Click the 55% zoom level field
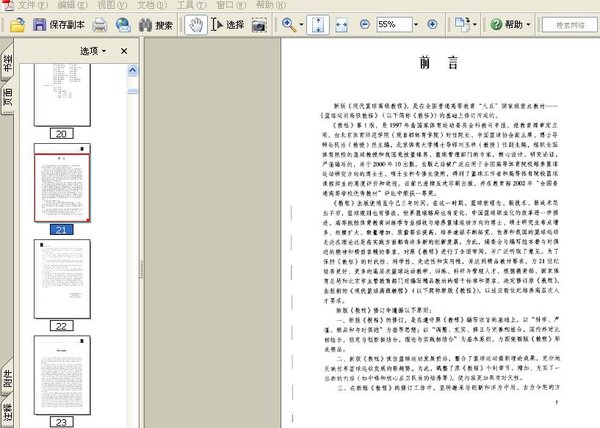 pos(394,25)
